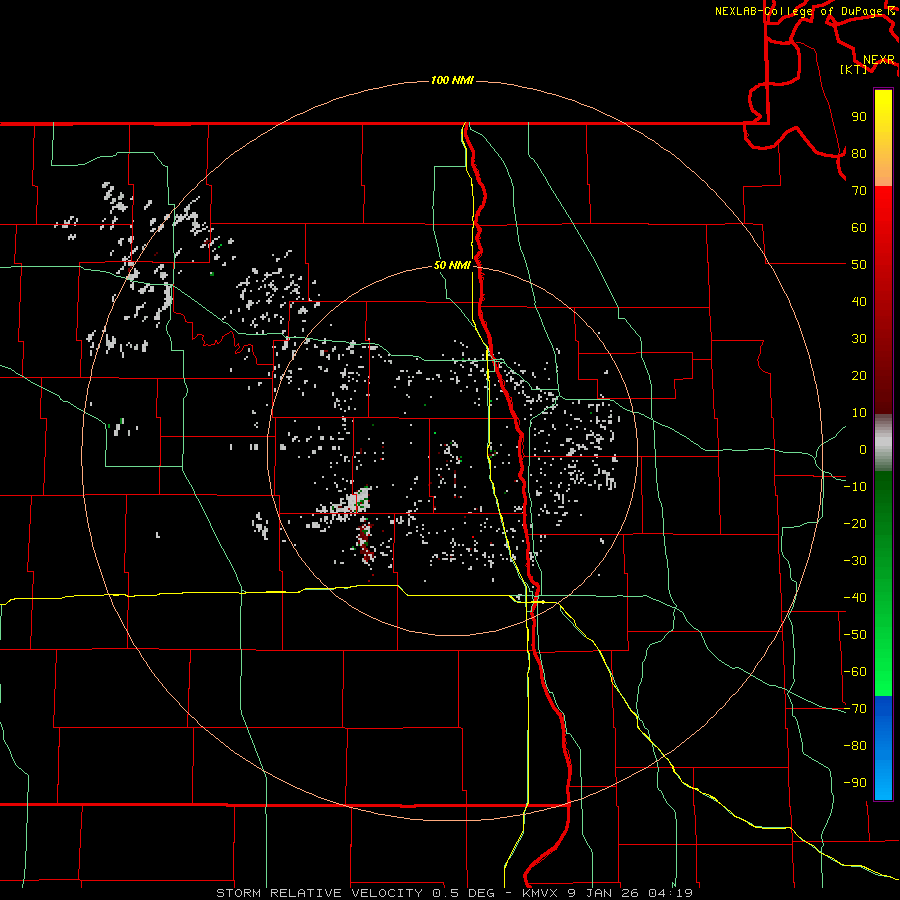Click the 20 tick label on scale
The image size is (900, 900).
click(x=859, y=375)
